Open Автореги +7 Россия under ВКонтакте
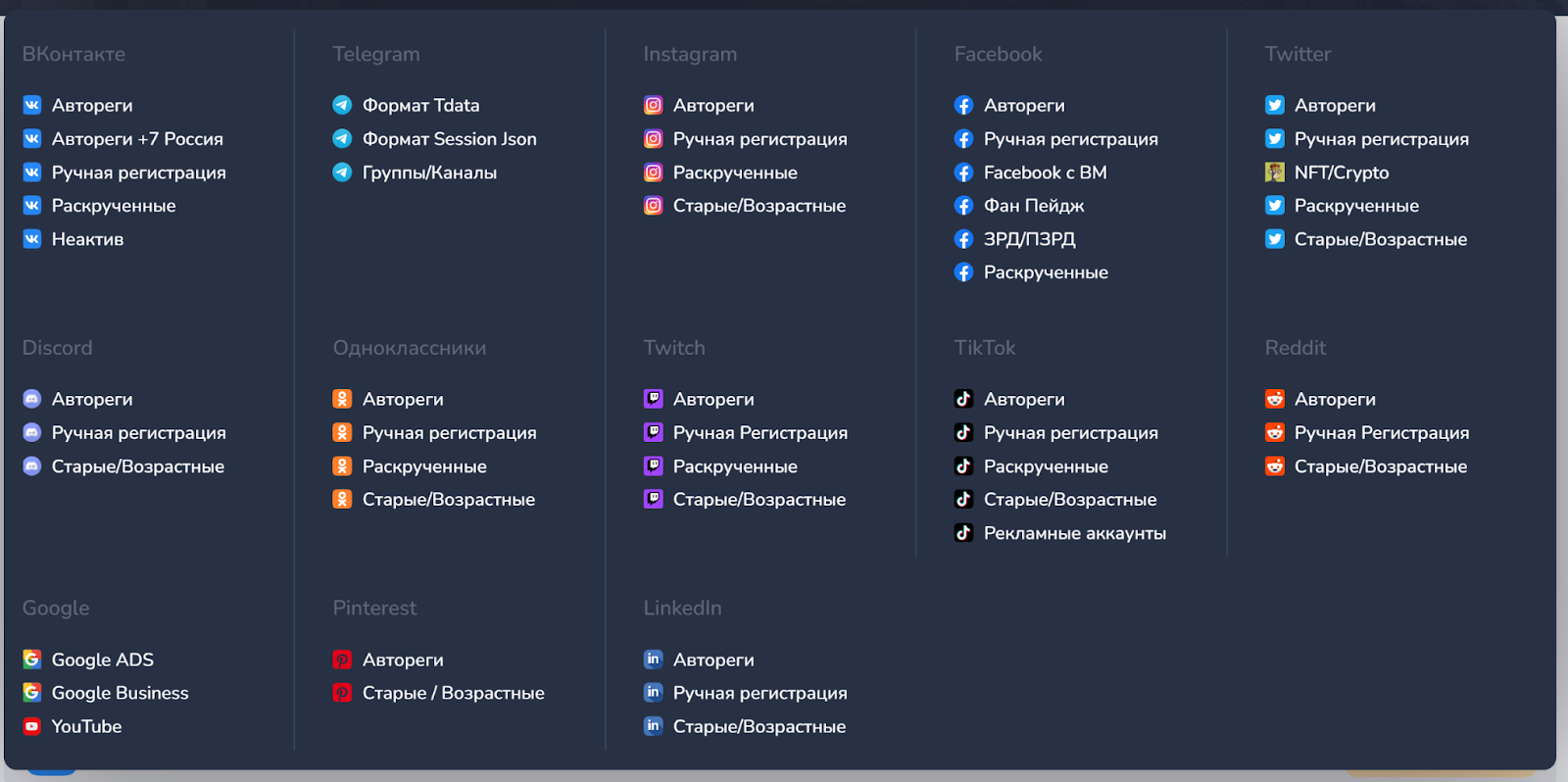This screenshot has width=1568, height=782. [137, 139]
